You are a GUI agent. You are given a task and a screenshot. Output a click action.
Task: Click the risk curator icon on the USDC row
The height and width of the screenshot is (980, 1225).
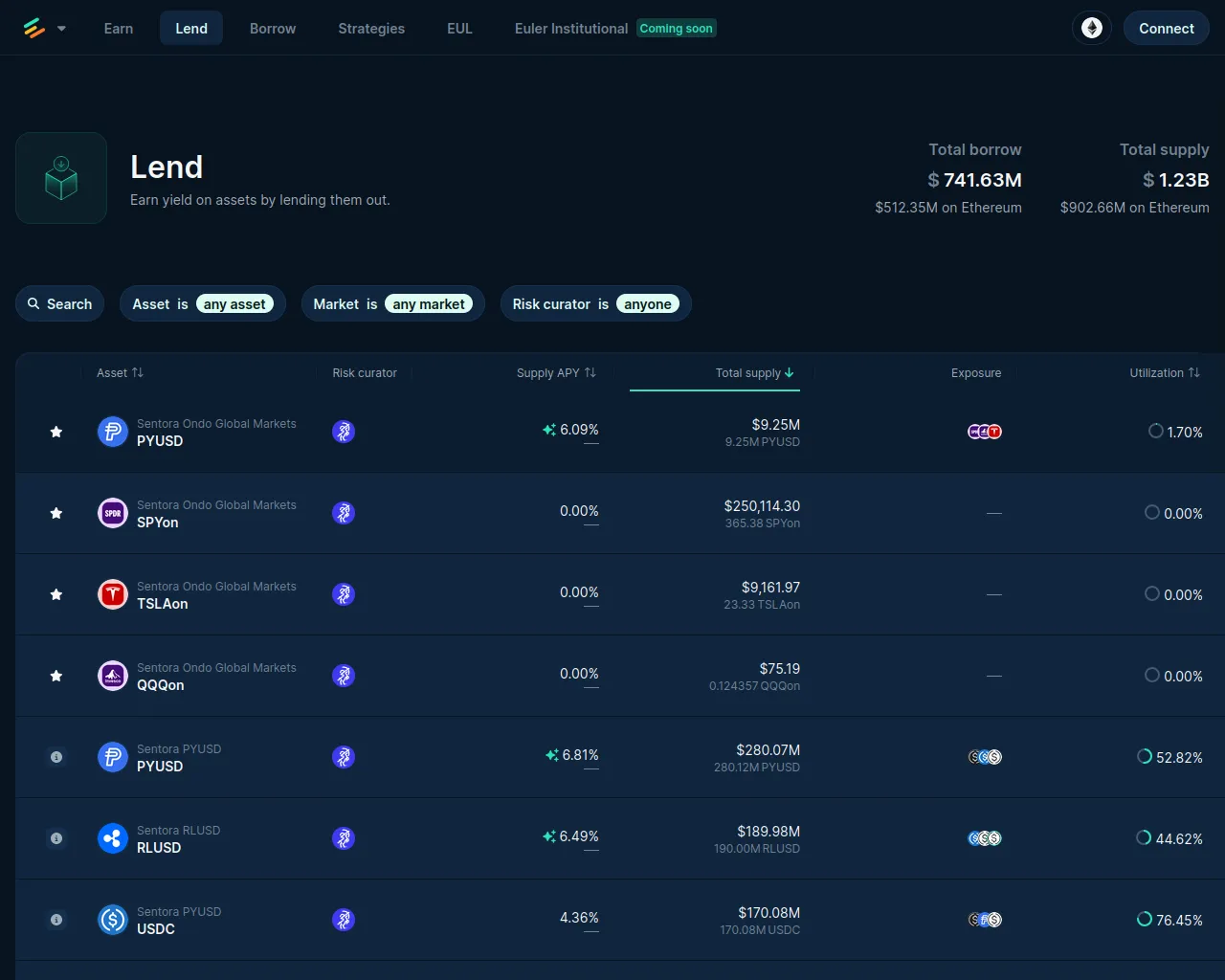tap(344, 921)
